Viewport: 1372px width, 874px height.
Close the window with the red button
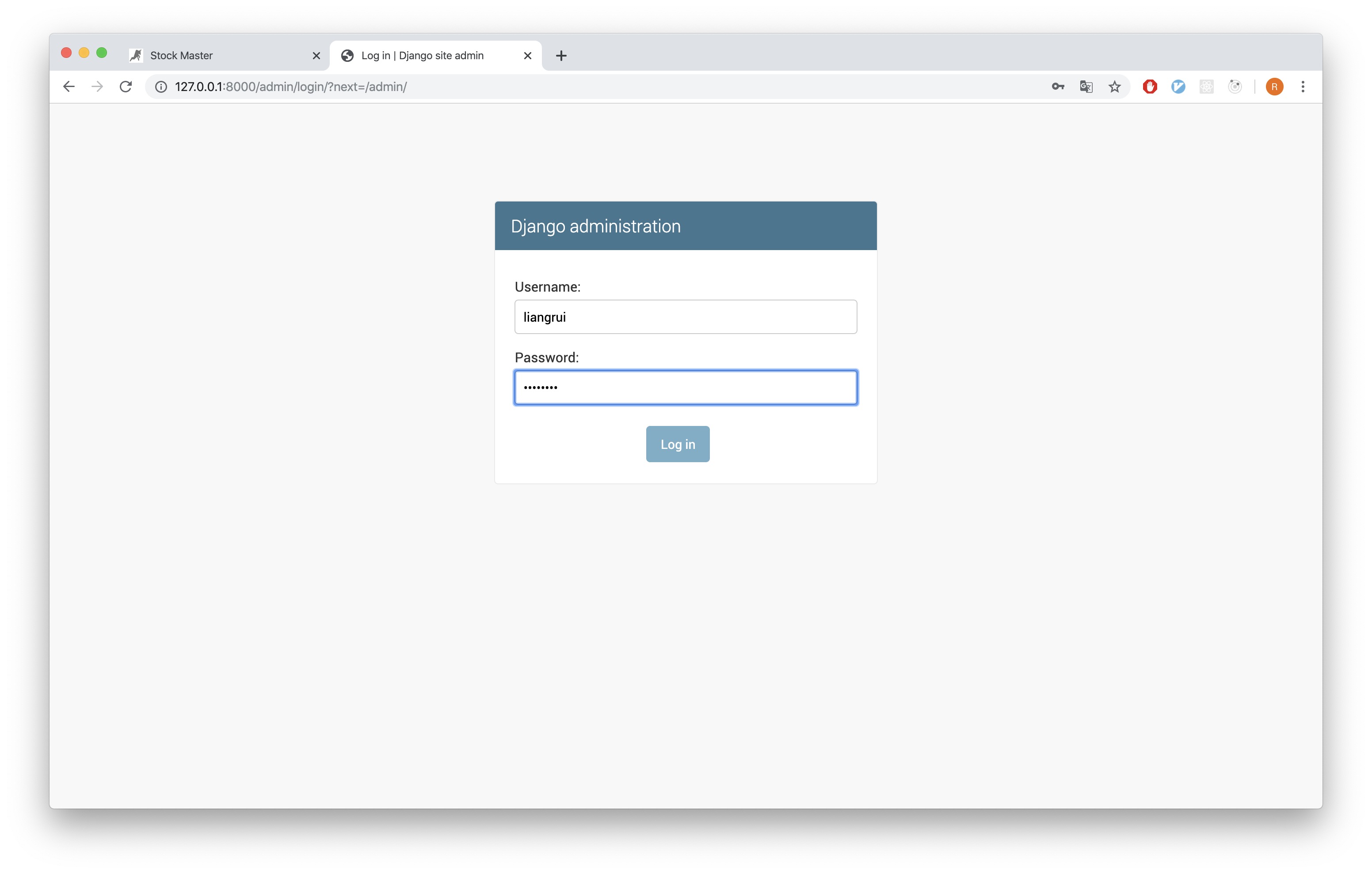66,53
